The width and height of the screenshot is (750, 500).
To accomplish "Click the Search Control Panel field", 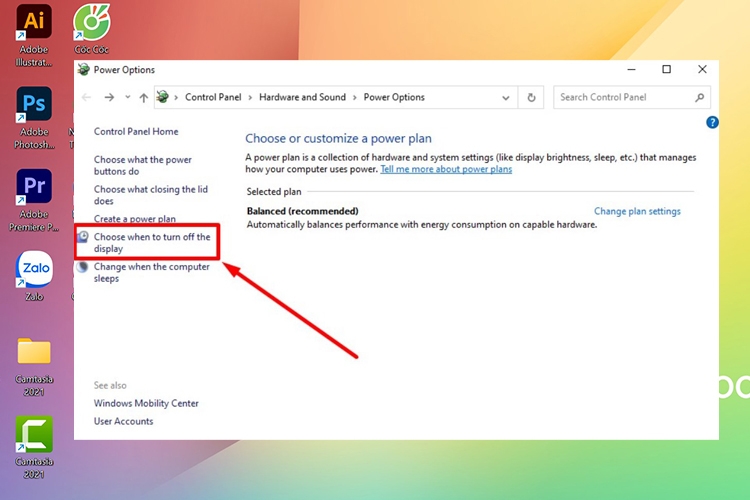I will 632,98.
